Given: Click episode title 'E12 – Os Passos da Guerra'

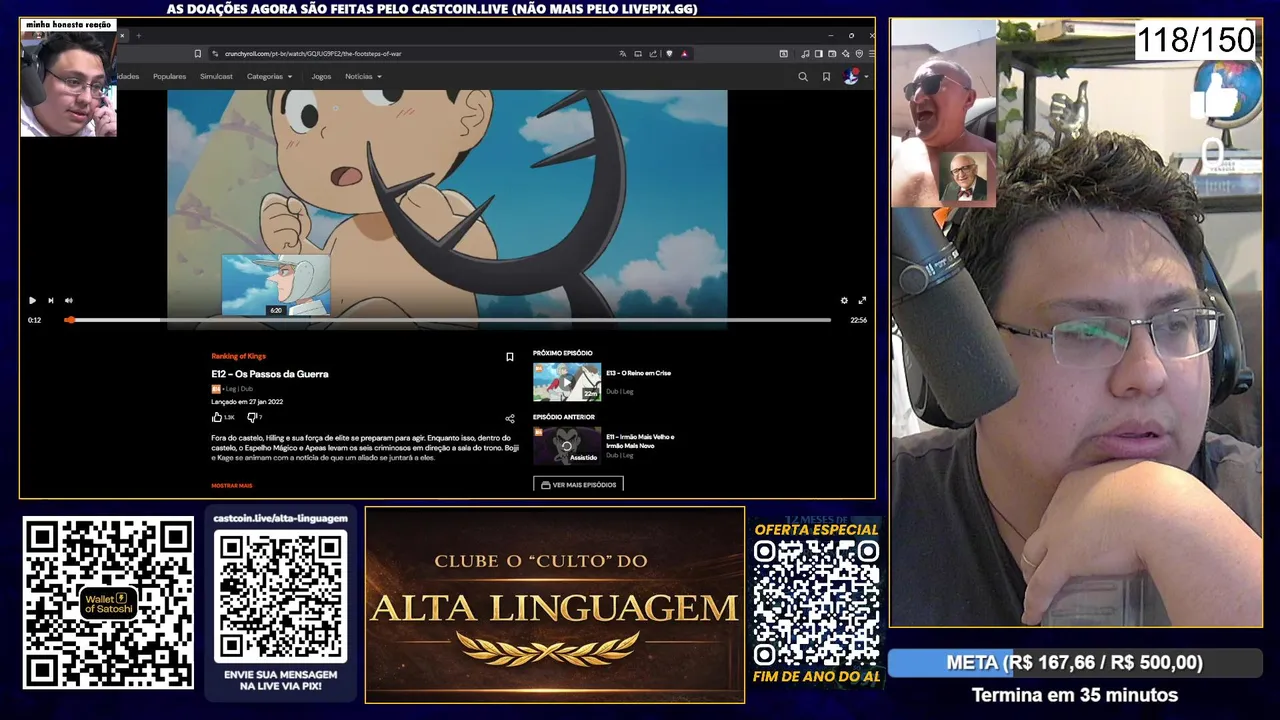Looking at the screenshot, I should point(270,374).
